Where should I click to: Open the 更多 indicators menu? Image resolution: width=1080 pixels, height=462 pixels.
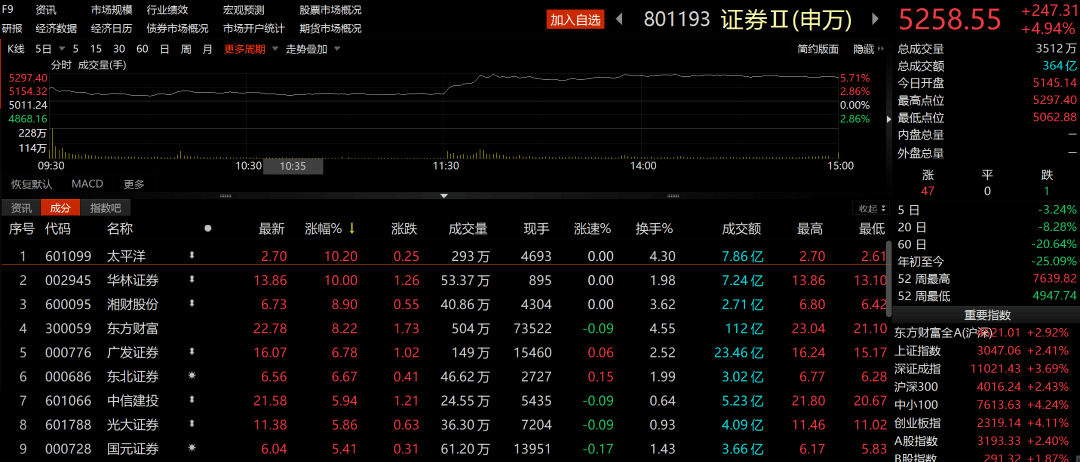click(134, 184)
